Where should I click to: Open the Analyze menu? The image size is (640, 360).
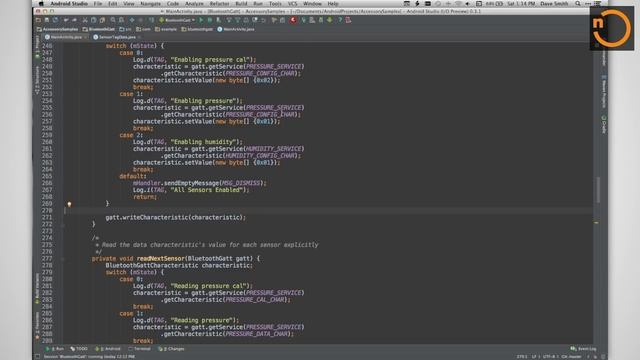(x=194, y=4)
